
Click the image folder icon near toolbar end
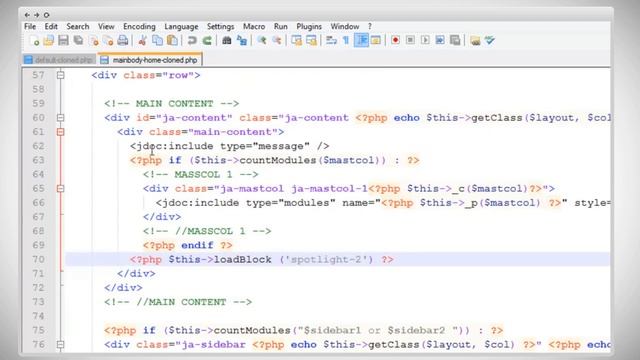(x=475, y=40)
